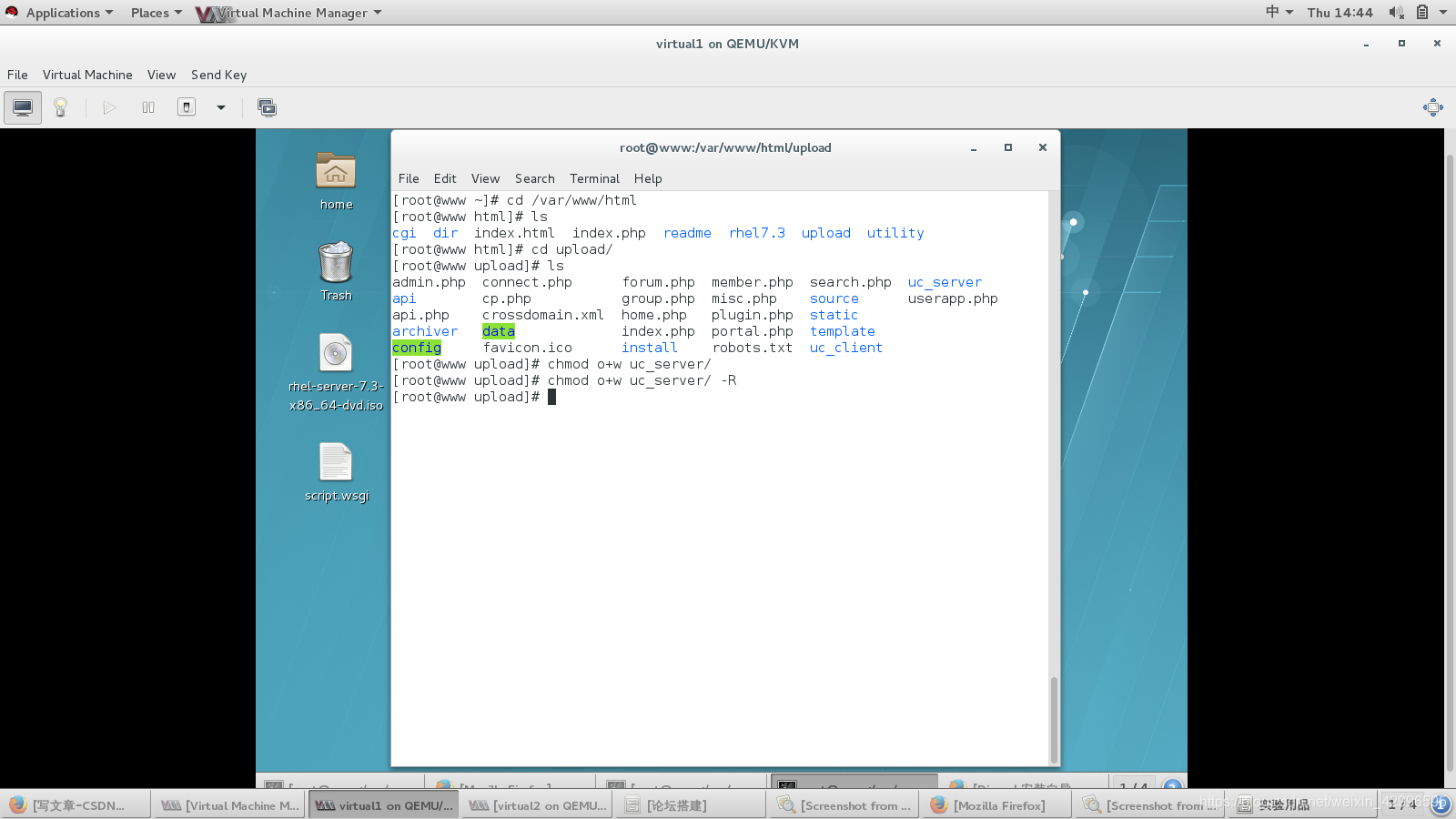Pause the virtual machine
The width and height of the screenshot is (1456, 819).
click(x=148, y=107)
